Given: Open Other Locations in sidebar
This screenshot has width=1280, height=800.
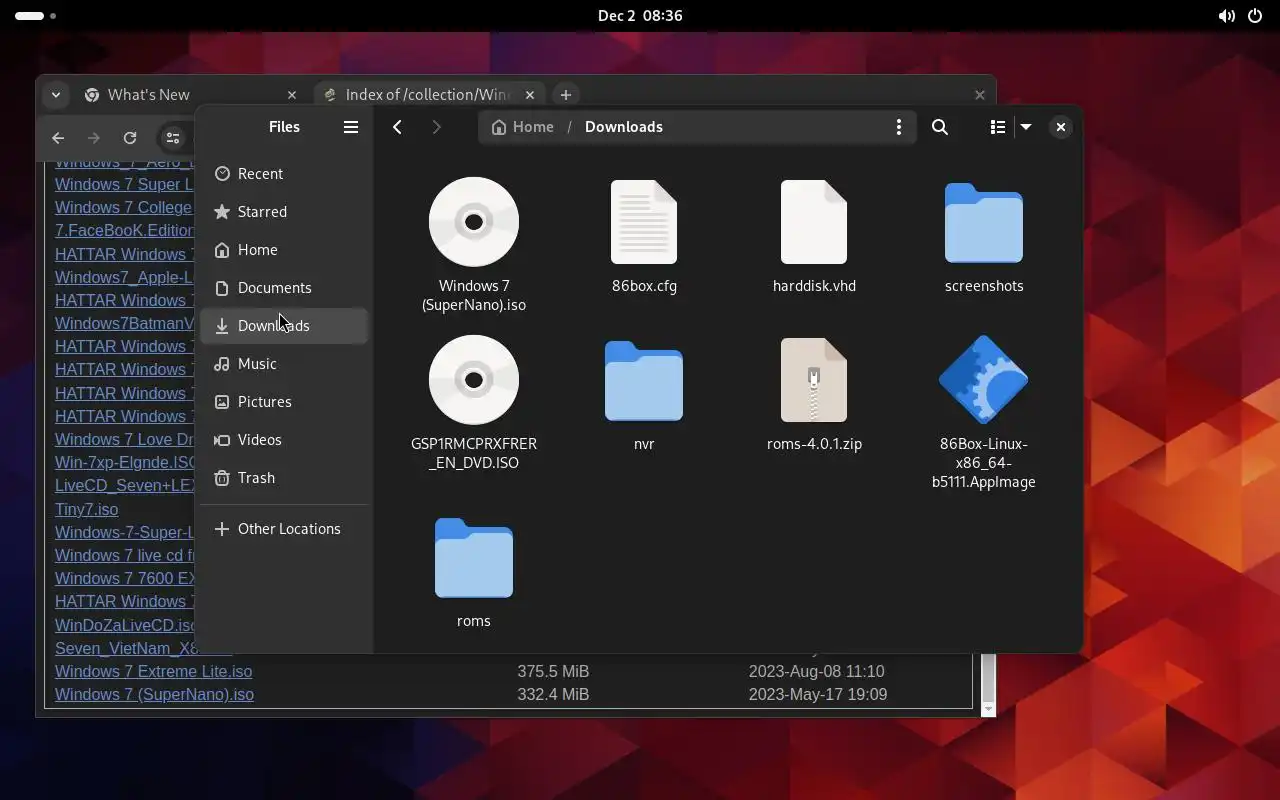Looking at the screenshot, I should pyautogui.click(x=284, y=529).
